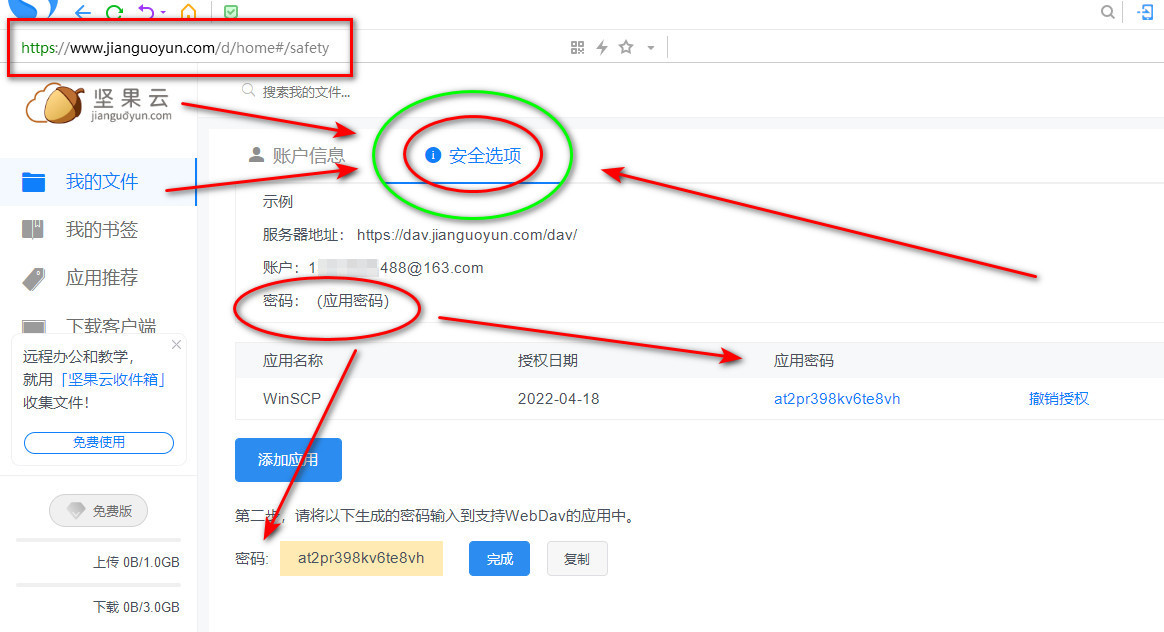Click the lightning speed mode icon
Viewport: 1164px width, 632px height.
click(x=602, y=48)
